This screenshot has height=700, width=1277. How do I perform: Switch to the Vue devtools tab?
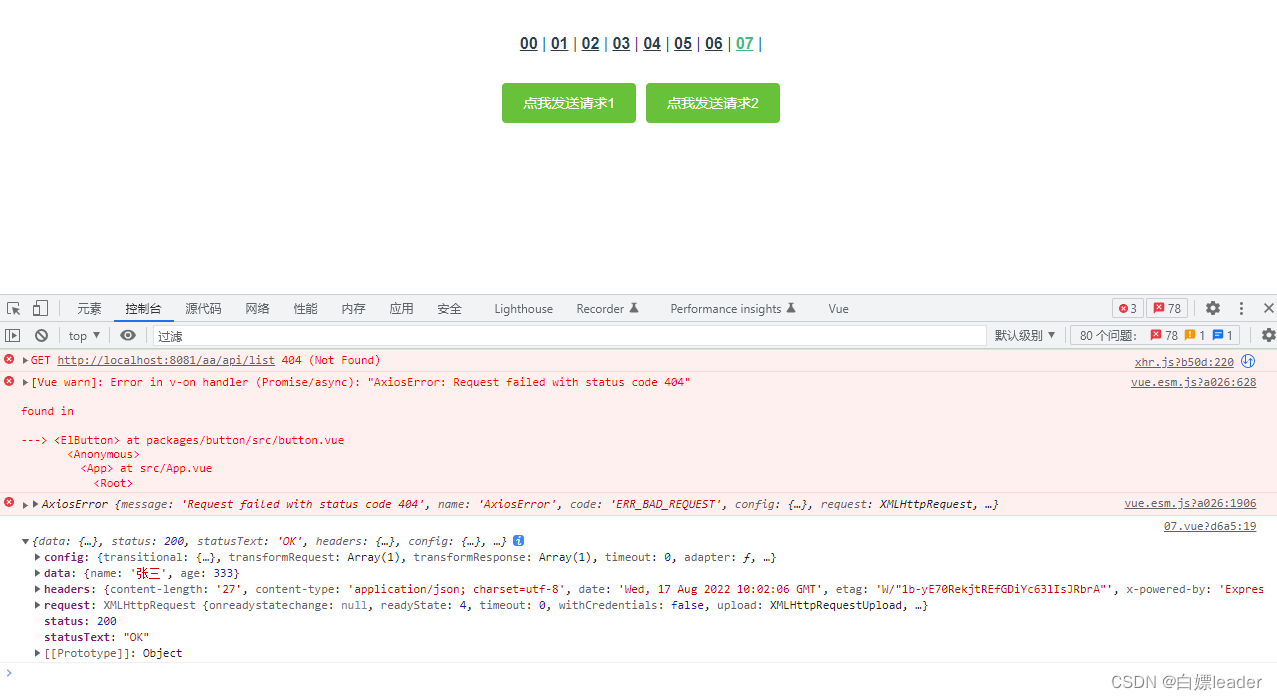(x=838, y=309)
